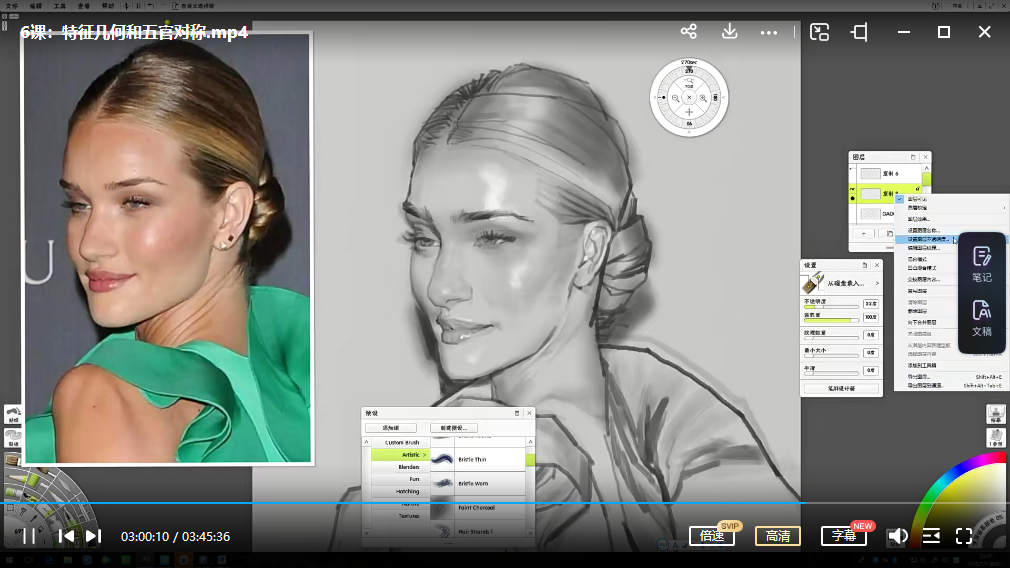This screenshot has width=1010, height=568.
Task: Click the bottom button in settings panel
Action: click(841, 388)
